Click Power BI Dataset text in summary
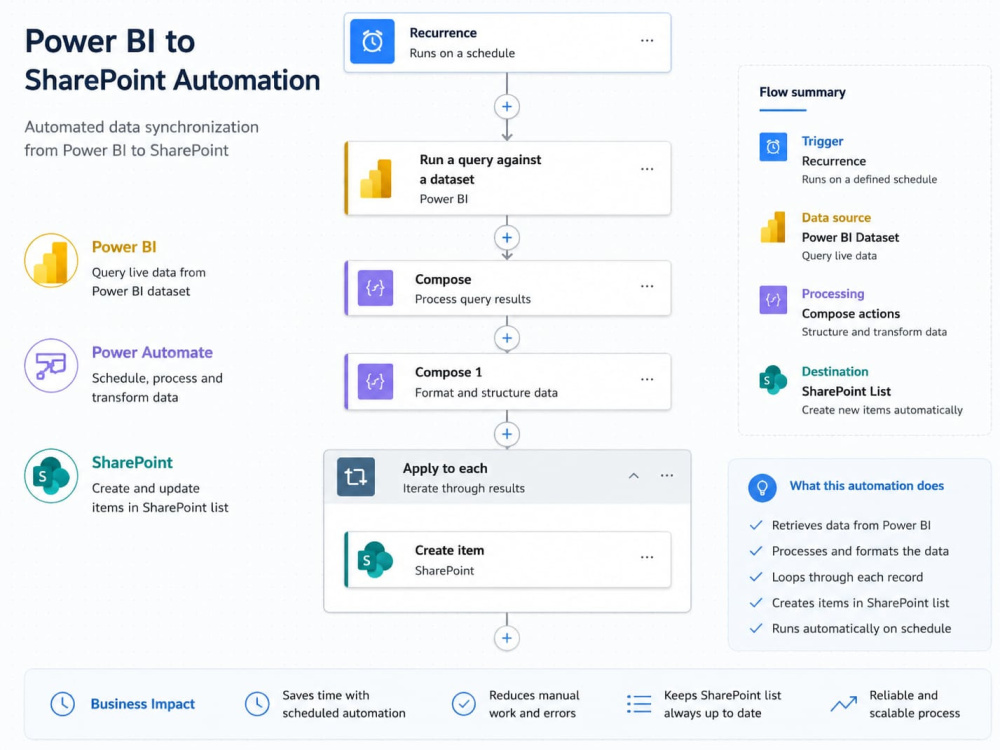This screenshot has width=1000, height=750. coord(850,237)
